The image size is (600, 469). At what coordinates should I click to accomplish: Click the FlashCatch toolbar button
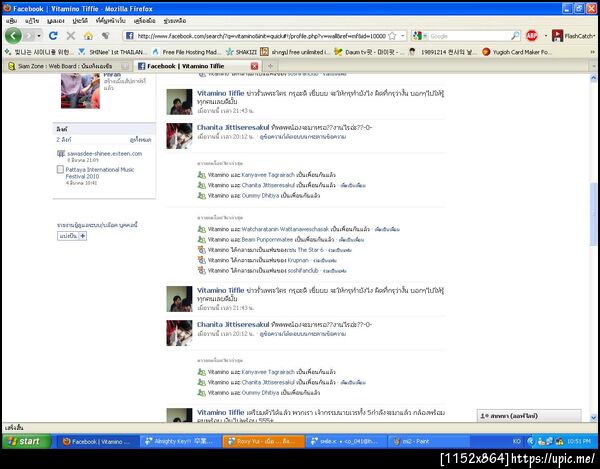(x=573, y=36)
